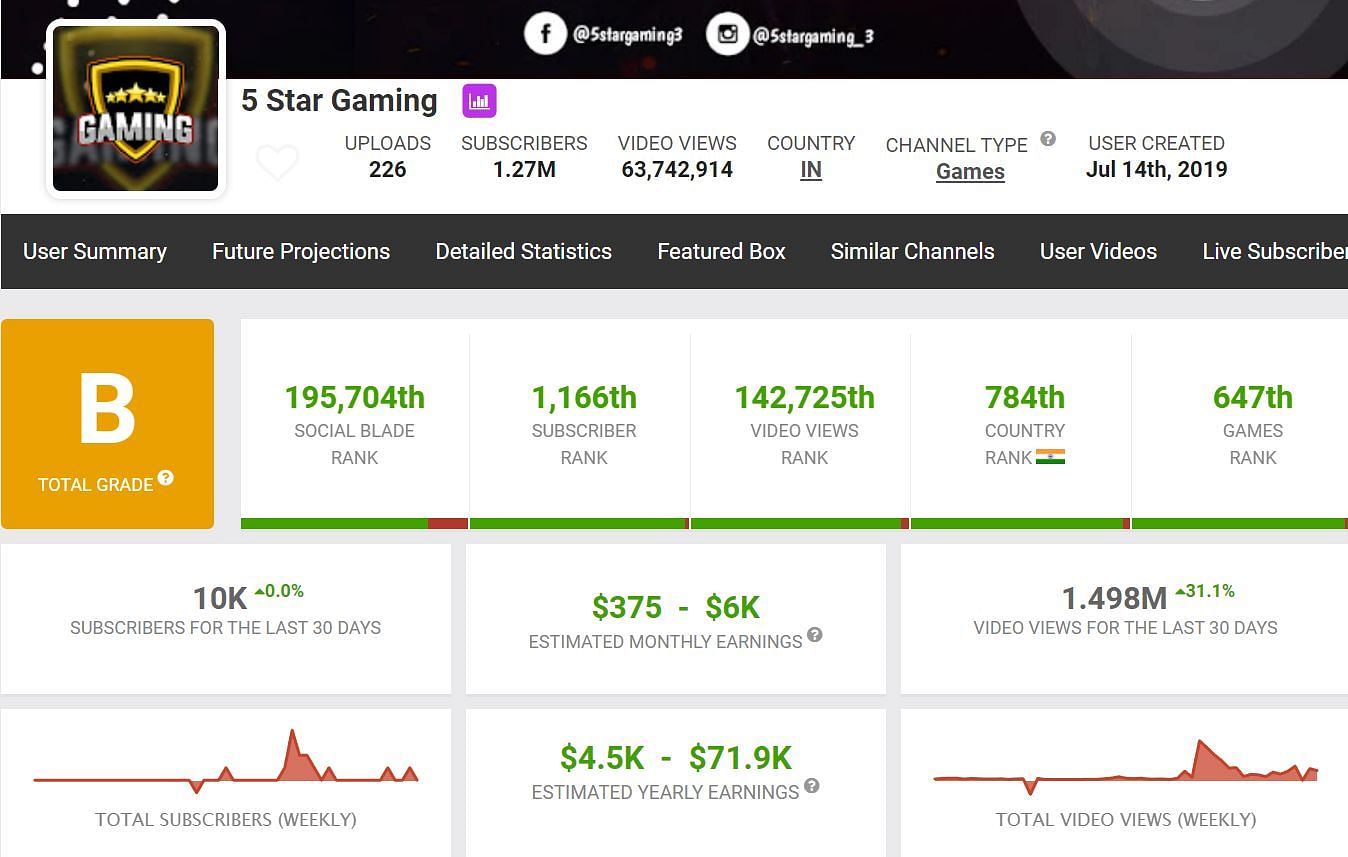Click the Instagram icon in banner
Screen dimensions: 1348x857
tap(727, 35)
